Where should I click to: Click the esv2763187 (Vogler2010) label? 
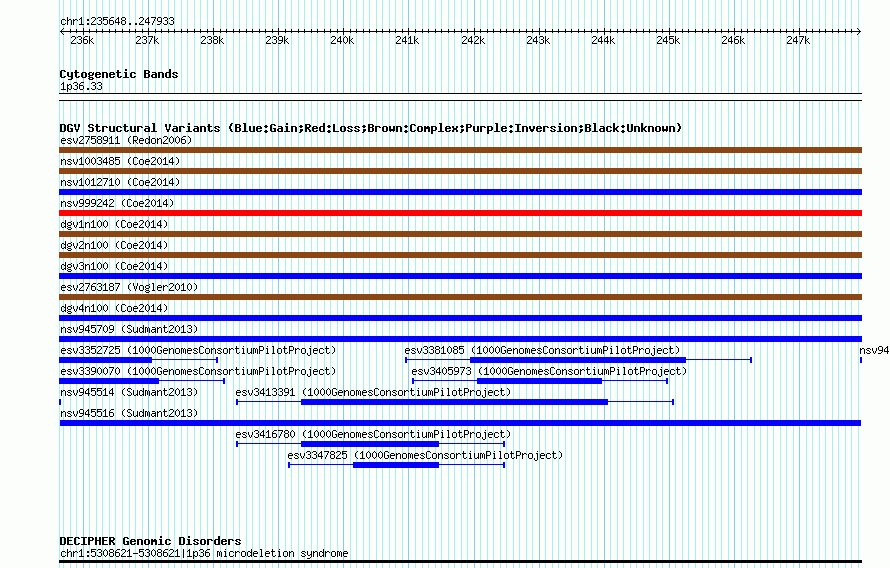(129, 287)
